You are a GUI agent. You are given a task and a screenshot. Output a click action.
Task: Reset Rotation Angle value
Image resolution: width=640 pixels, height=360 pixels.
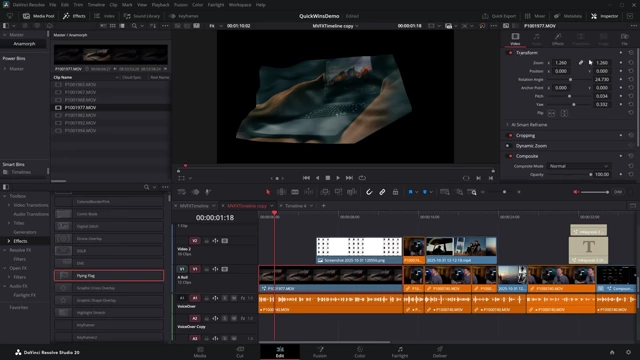[631, 80]
